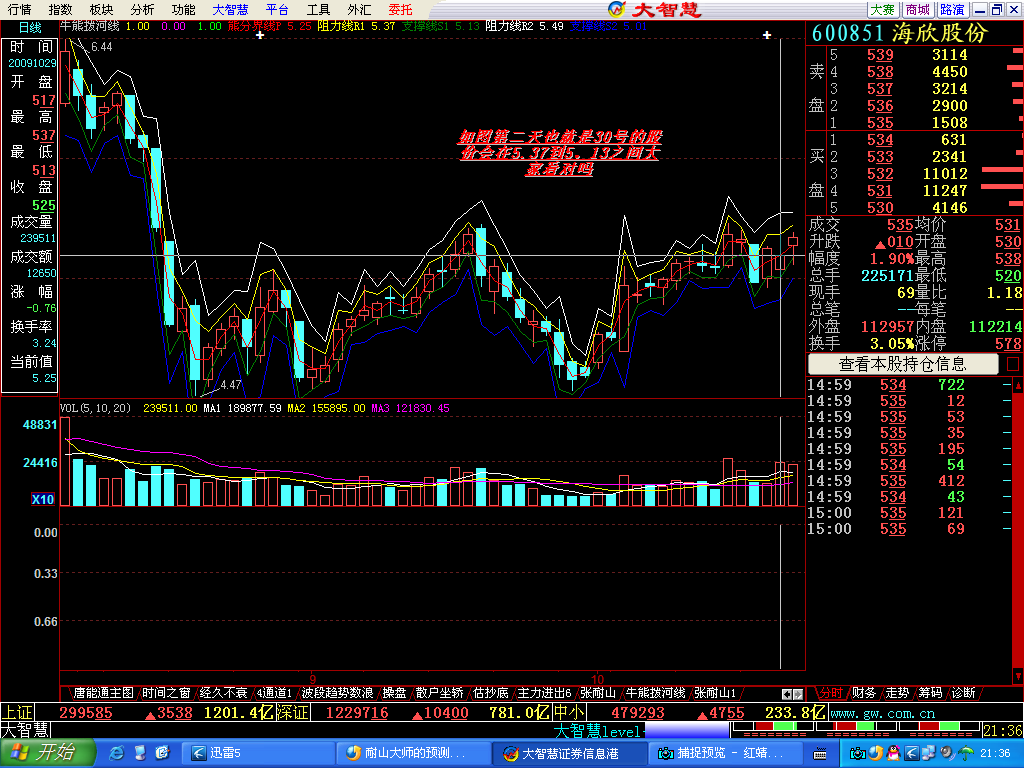Screen dimensions: 1024x768
Task: Switch to the 走势 tab
Action: tap(897, 693)
